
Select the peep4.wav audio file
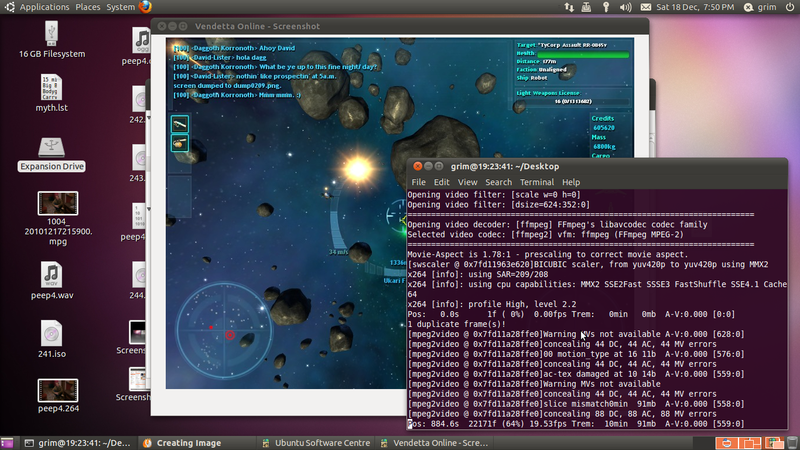[52, 280]
